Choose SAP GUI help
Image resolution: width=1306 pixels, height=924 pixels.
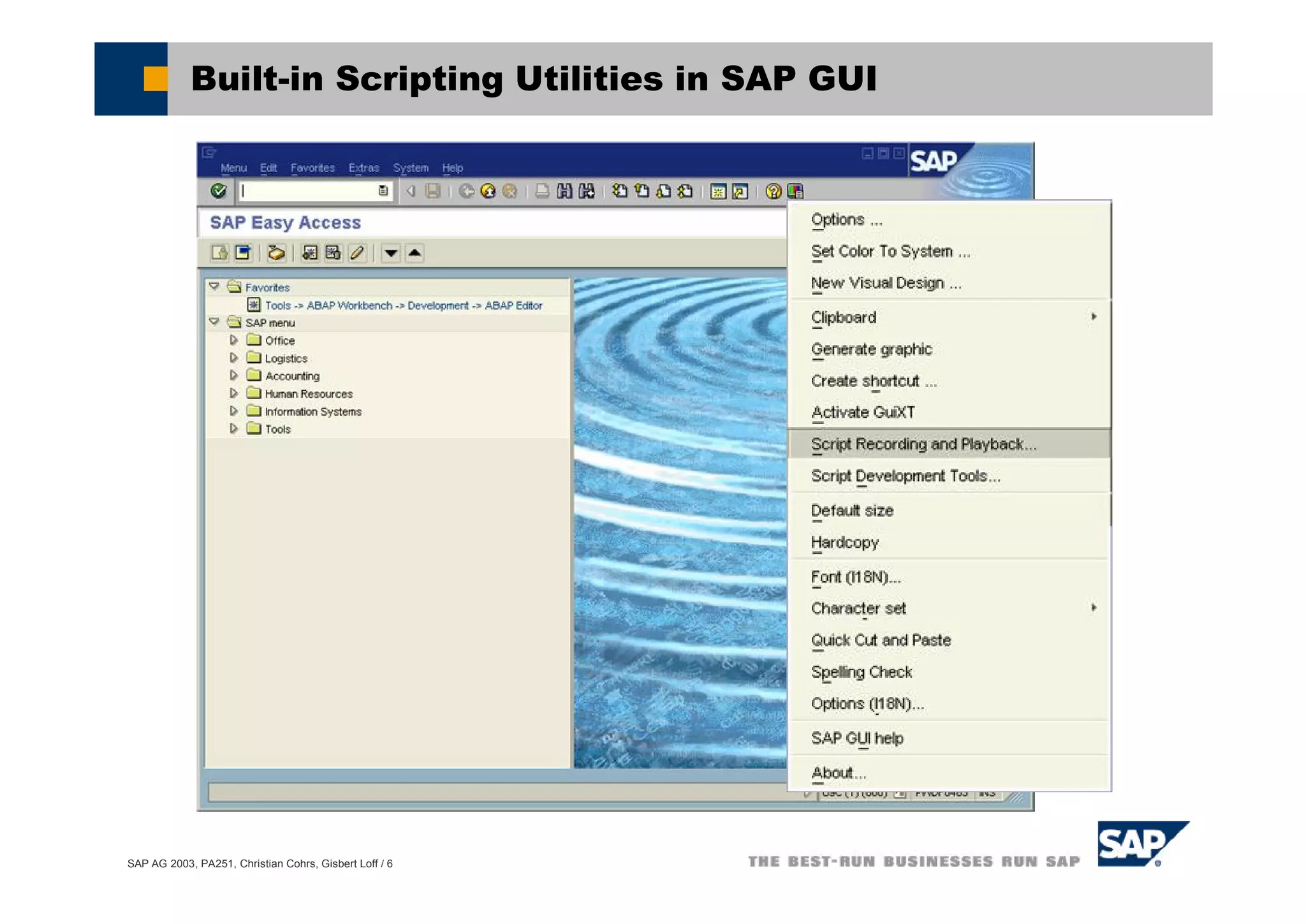pyautogui.click(x=950, y=738)
